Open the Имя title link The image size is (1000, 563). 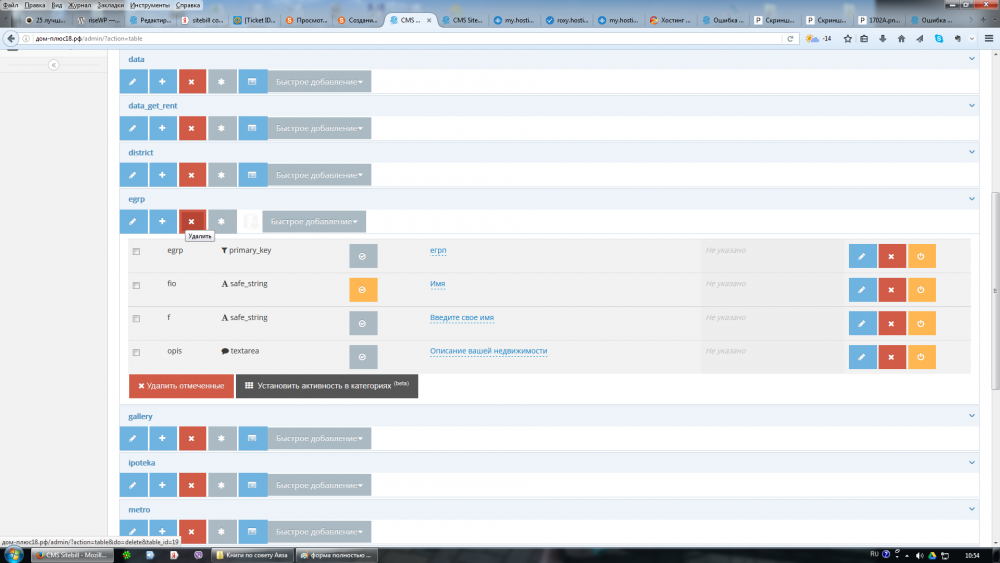click(x=438, y=284)
